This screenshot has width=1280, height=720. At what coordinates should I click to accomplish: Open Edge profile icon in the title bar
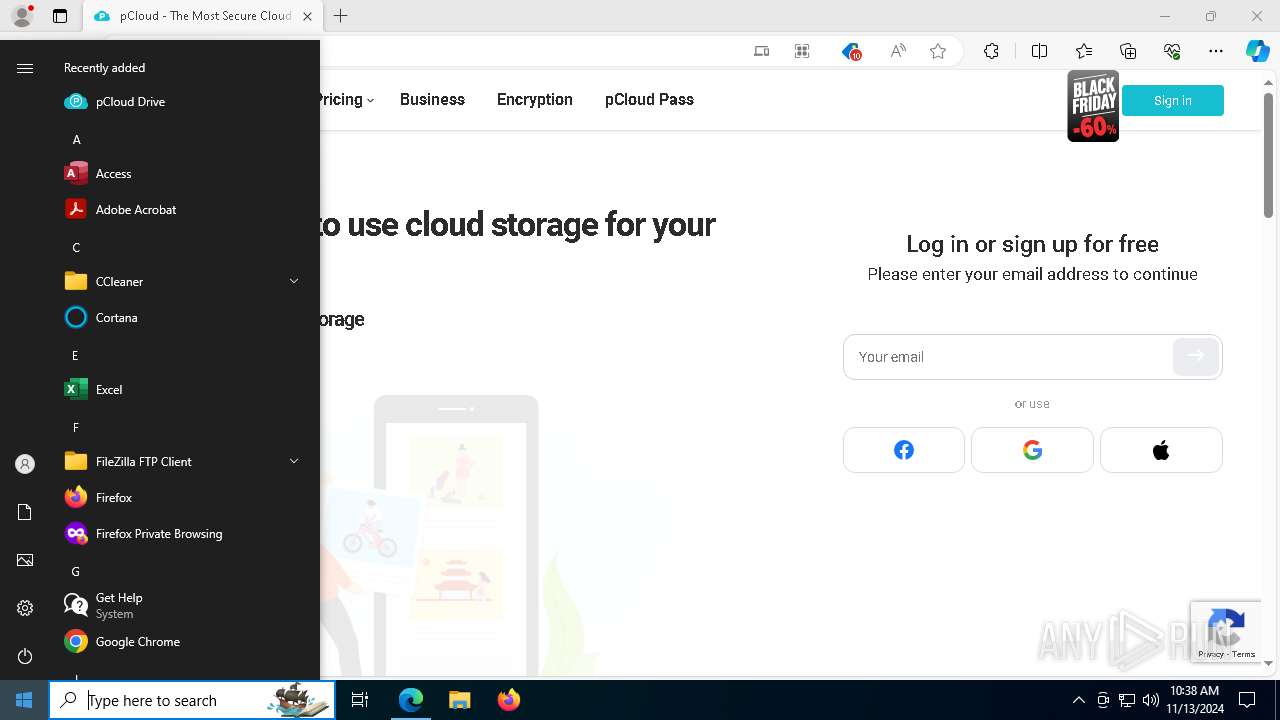click(x=22, y=16)
